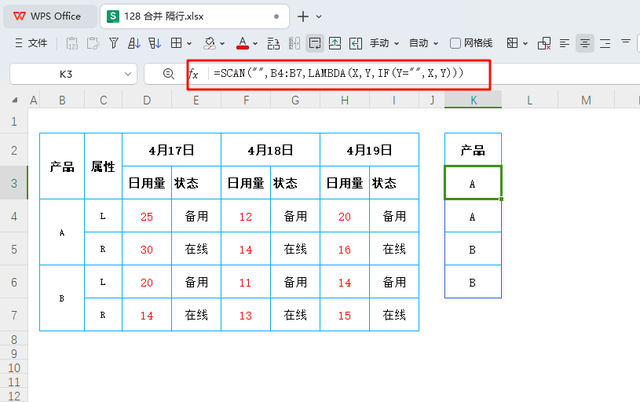Image resolution: width=640 pixels, height=402 pixels.
Task: Click the cell with value 11
Action: tap(246, 282)
